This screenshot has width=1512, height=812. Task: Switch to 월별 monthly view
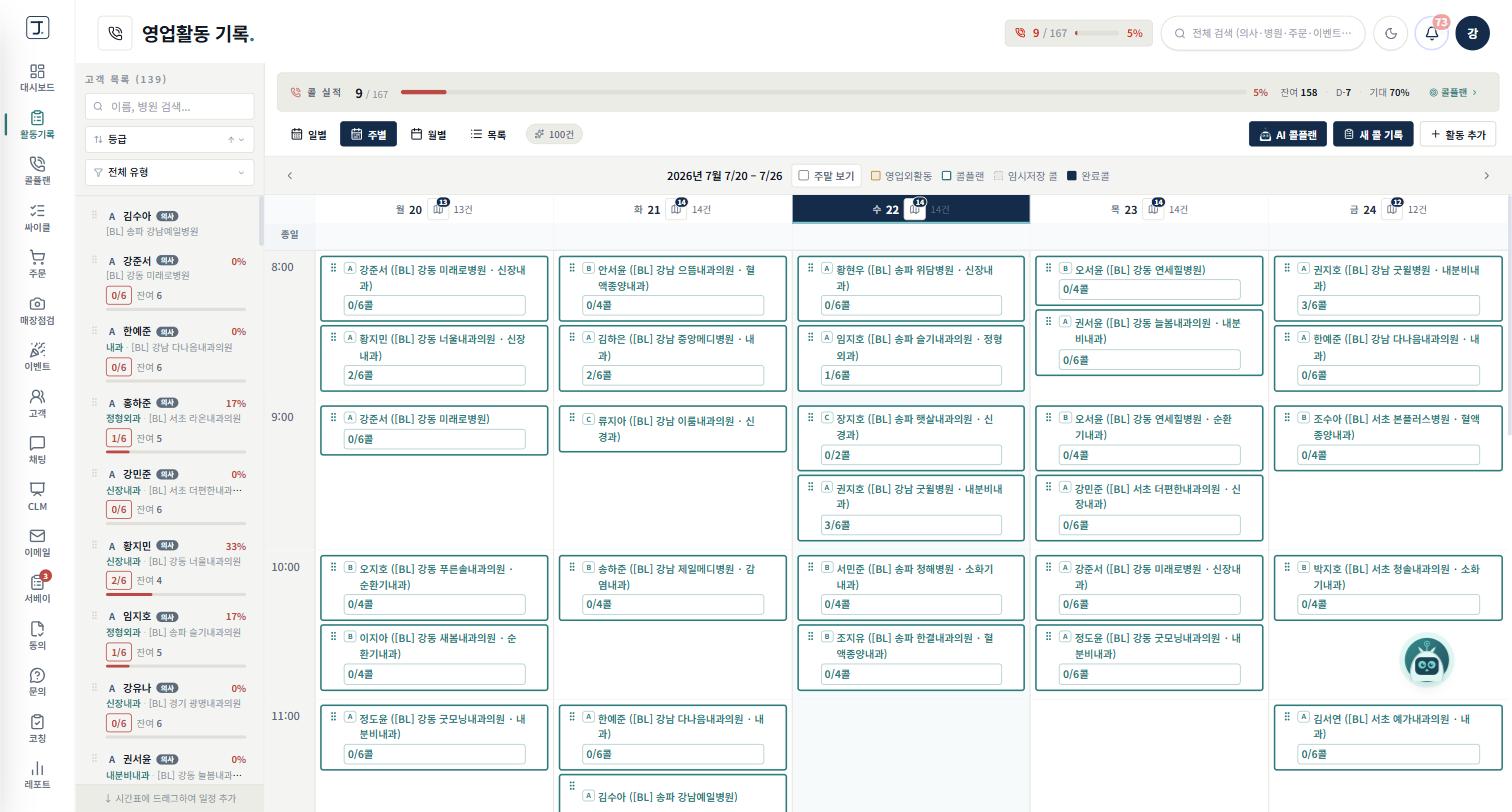[428, 134]
